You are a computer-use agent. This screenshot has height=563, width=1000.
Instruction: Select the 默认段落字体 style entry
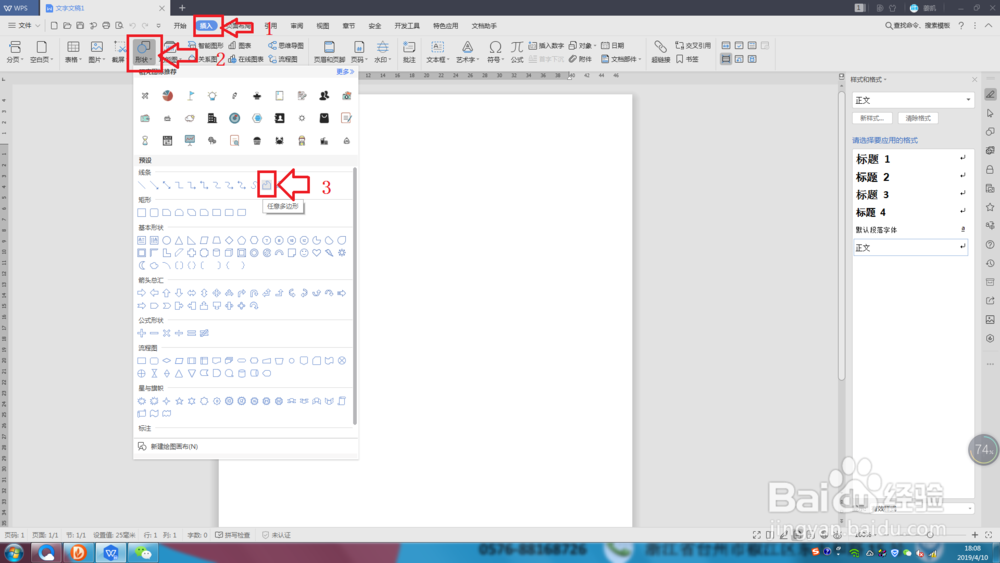click(x=910, y=230)
